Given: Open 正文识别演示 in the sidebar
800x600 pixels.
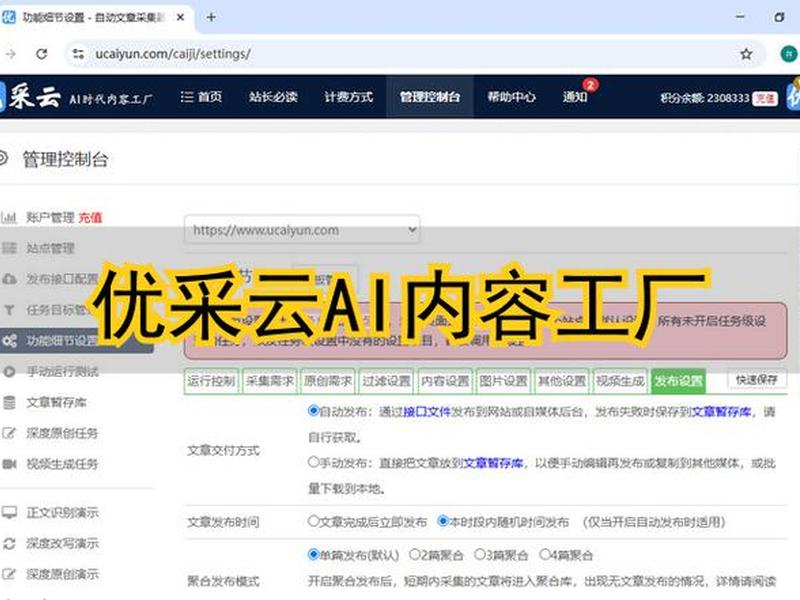Looking at the screenshot, I should point(62,512).
